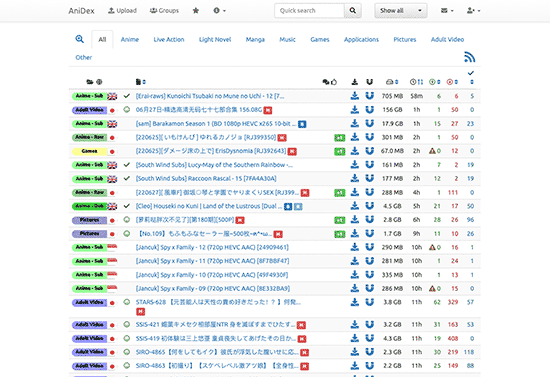Switch to the Applications tab
This screenshot has width=550, height=377.
coord(361,39)
